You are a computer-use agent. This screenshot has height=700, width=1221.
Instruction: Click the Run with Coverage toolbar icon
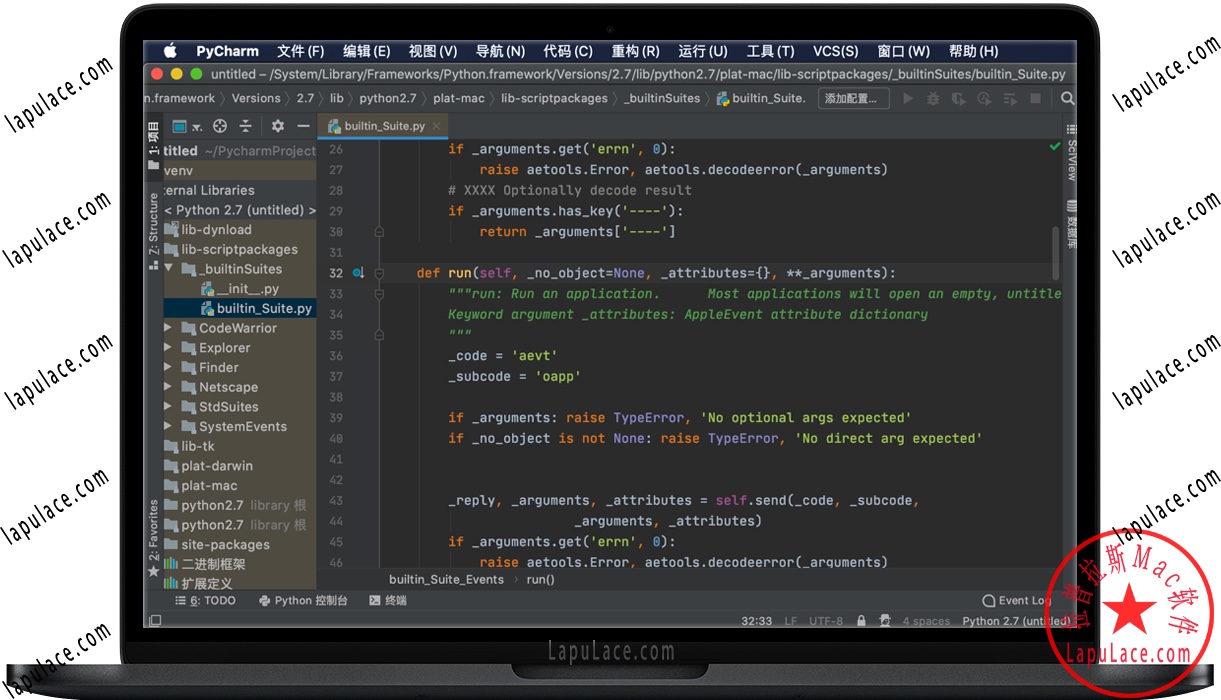[959, 99]
